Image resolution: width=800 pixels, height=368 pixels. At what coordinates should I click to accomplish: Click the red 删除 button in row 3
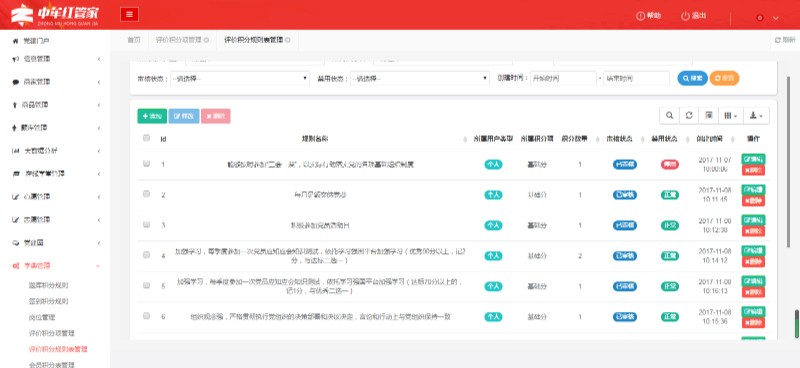click(753, 231)
